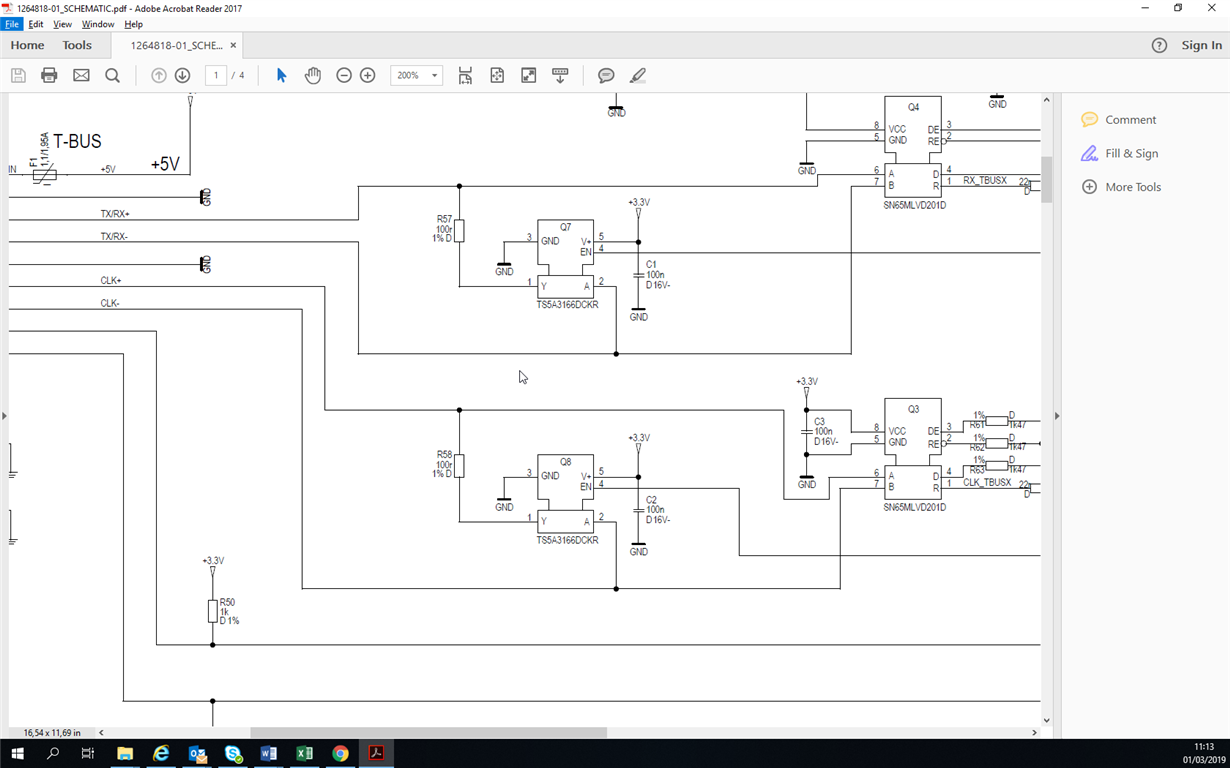Select the 1264818-01_SCHE document tab
Image resolution: width=1230 pixels, height=768 pixels.
pos(176,45)
